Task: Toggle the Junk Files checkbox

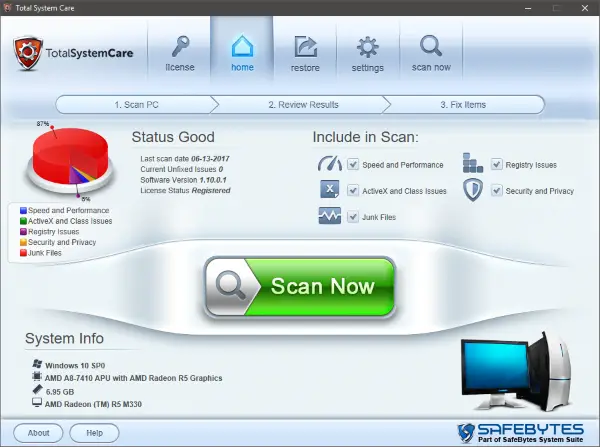Action: [x=352, y=217]
